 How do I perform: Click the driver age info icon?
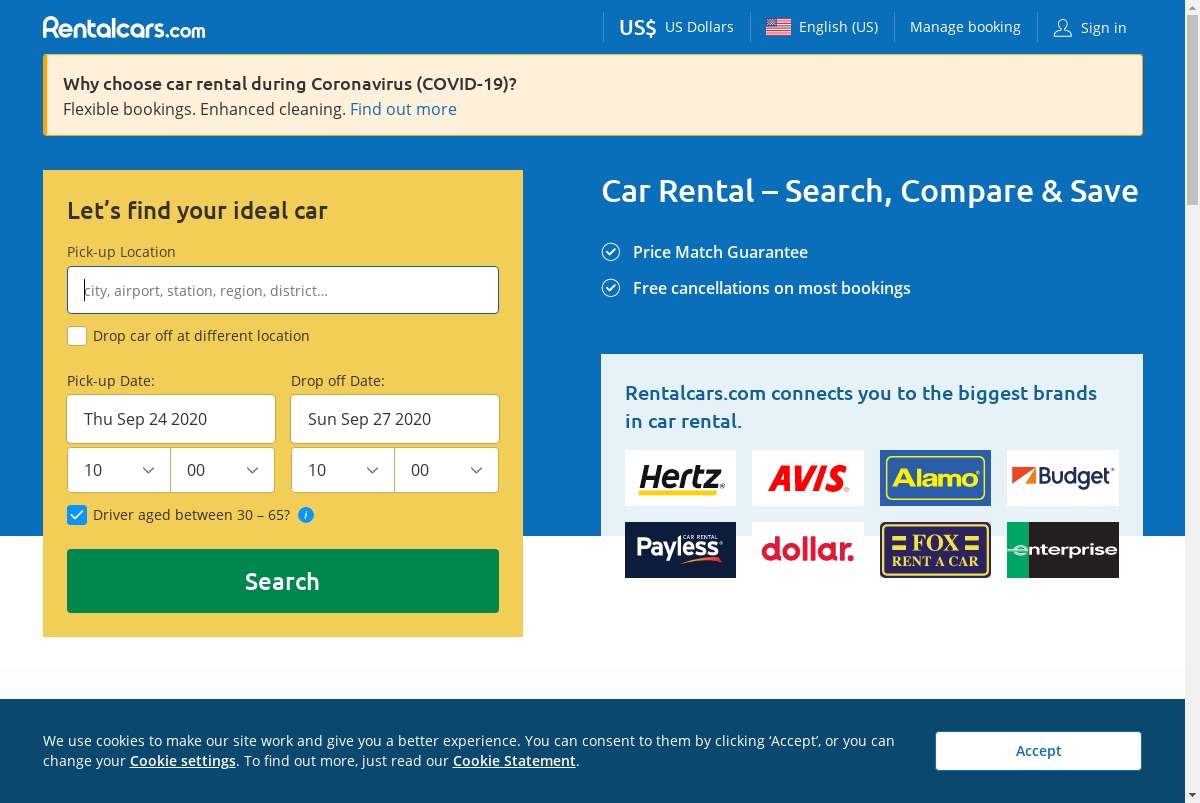click(306, 515)
